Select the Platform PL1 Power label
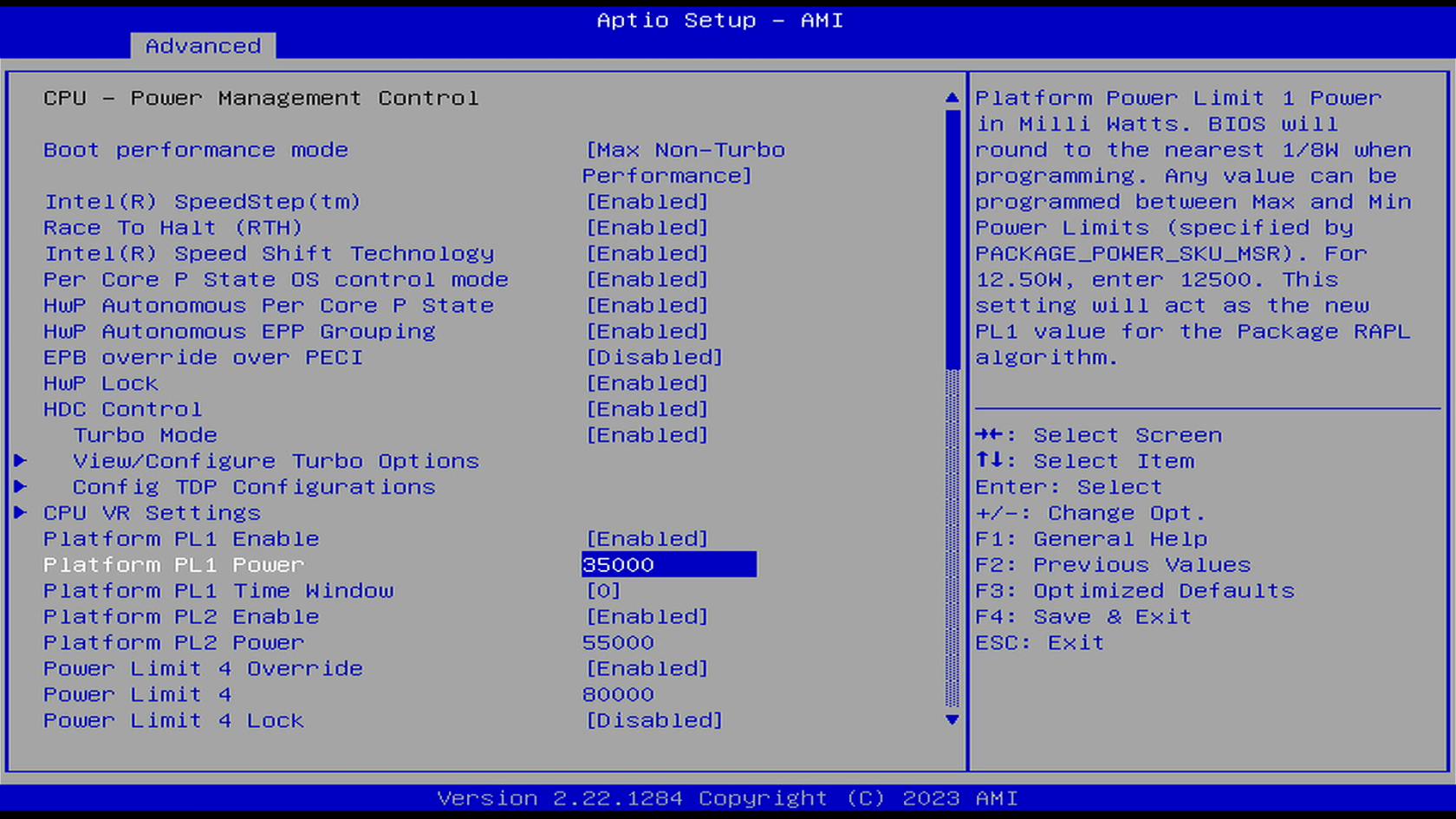 click(x=173, y=565)
